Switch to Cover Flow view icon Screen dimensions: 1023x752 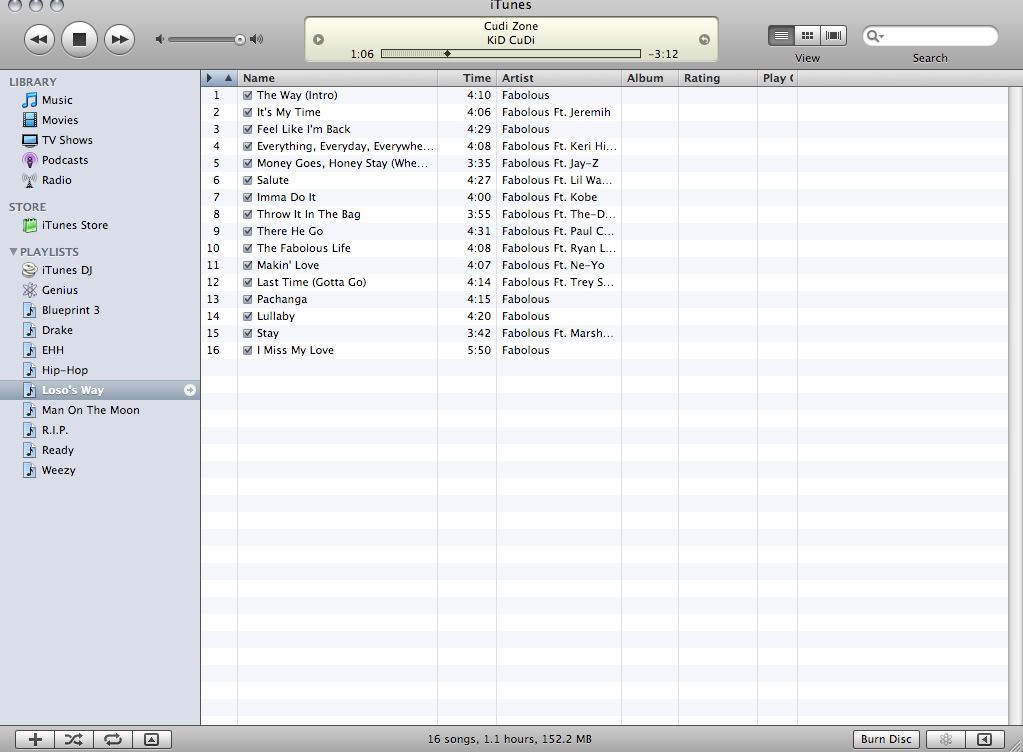pos(834,36)
